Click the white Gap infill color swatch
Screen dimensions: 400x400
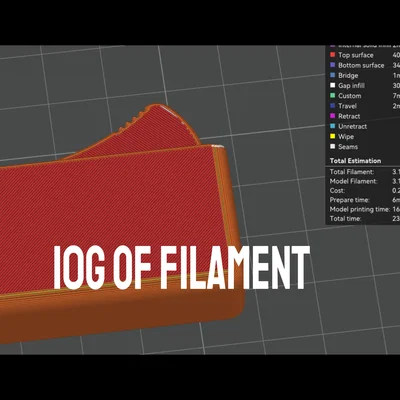(x=332, y=85)
